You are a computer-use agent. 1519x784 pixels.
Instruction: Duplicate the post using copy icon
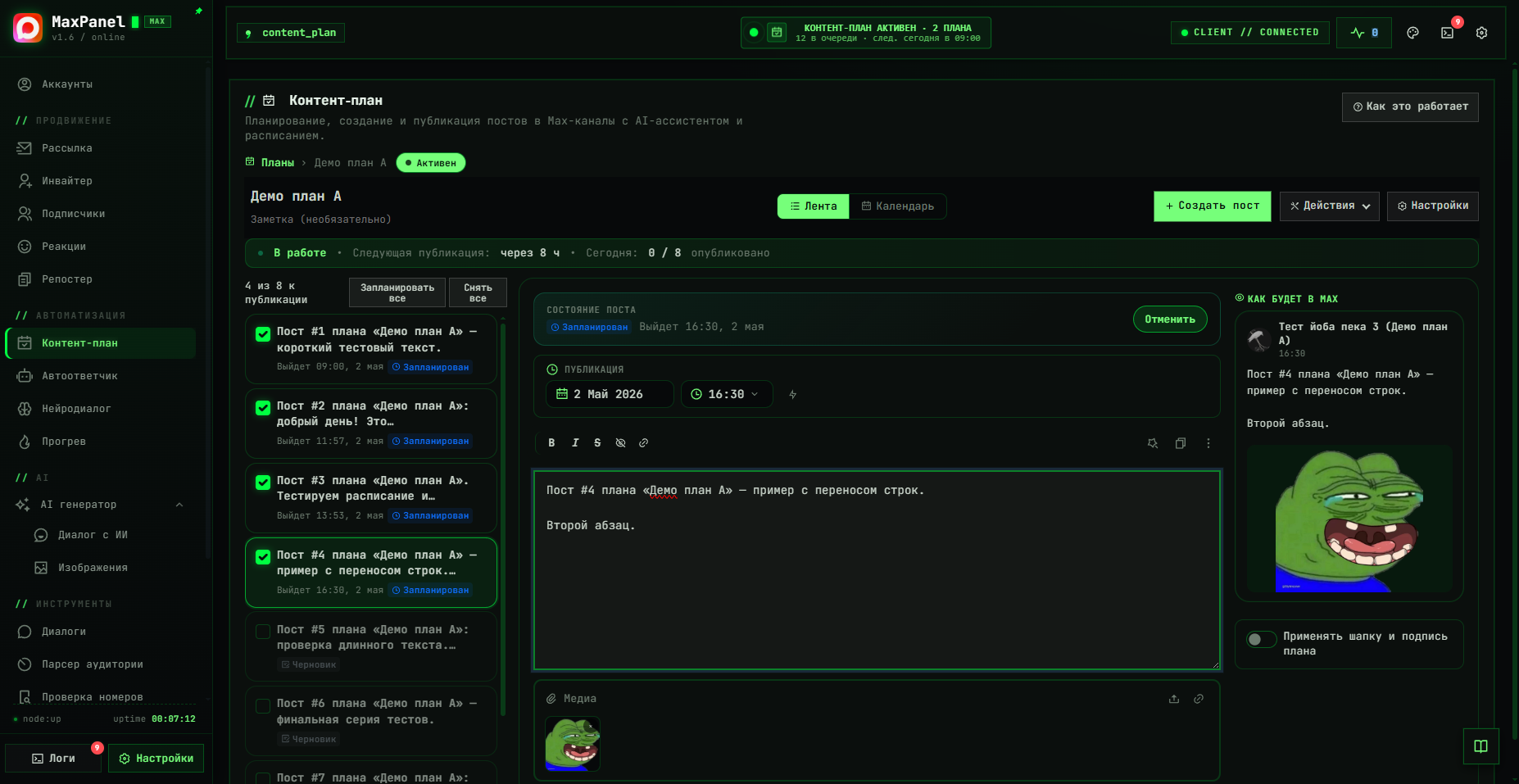1181,443
